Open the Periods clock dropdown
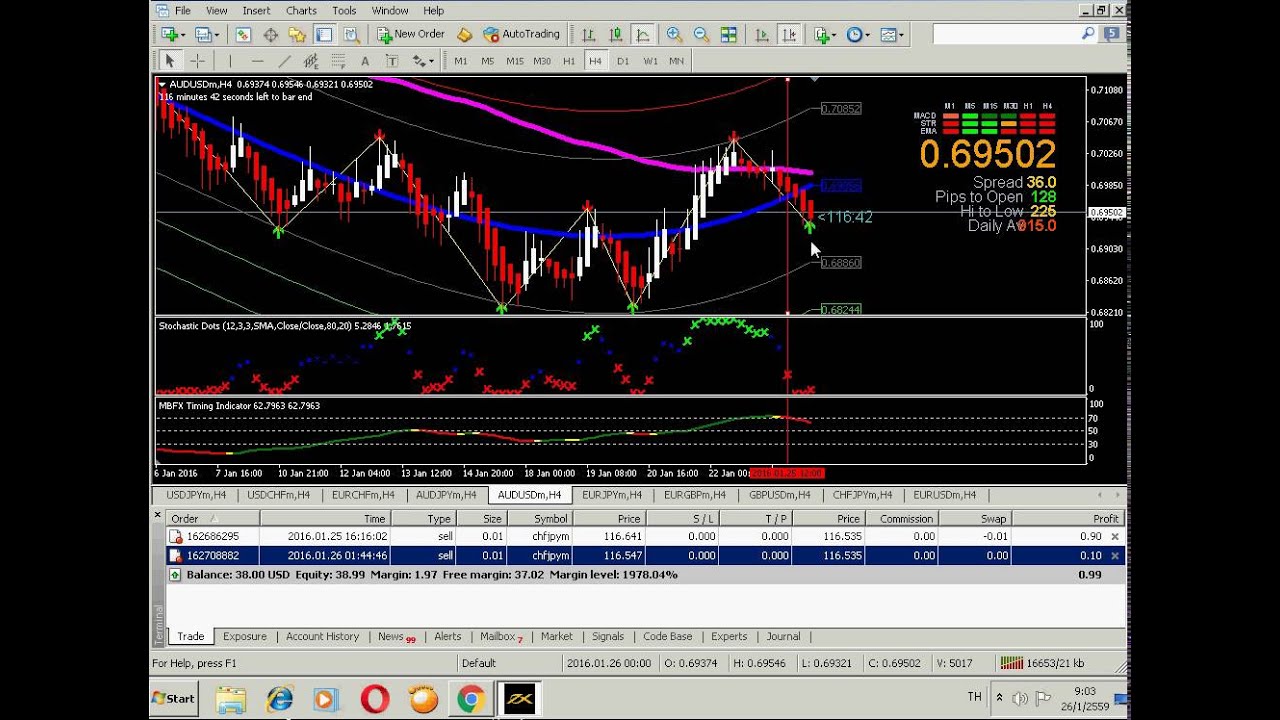 click(x=857, y=34)
